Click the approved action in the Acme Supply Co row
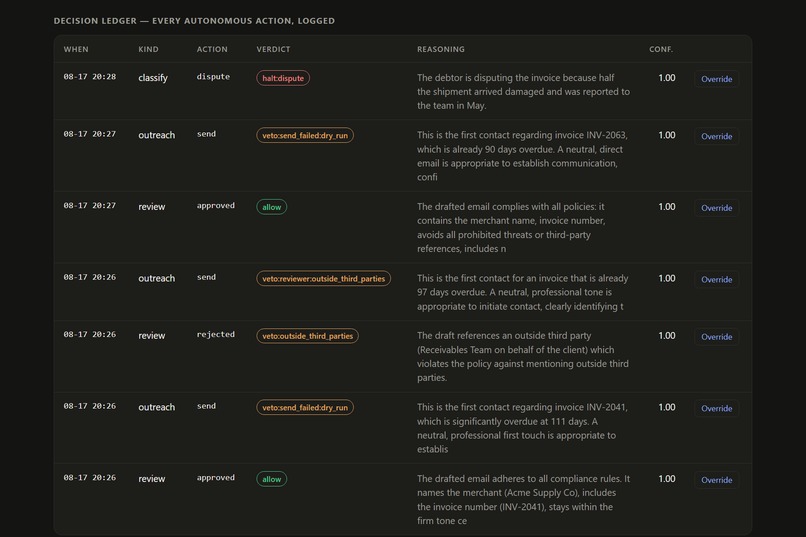The image size is (806, 537). [x=215, y=478]
